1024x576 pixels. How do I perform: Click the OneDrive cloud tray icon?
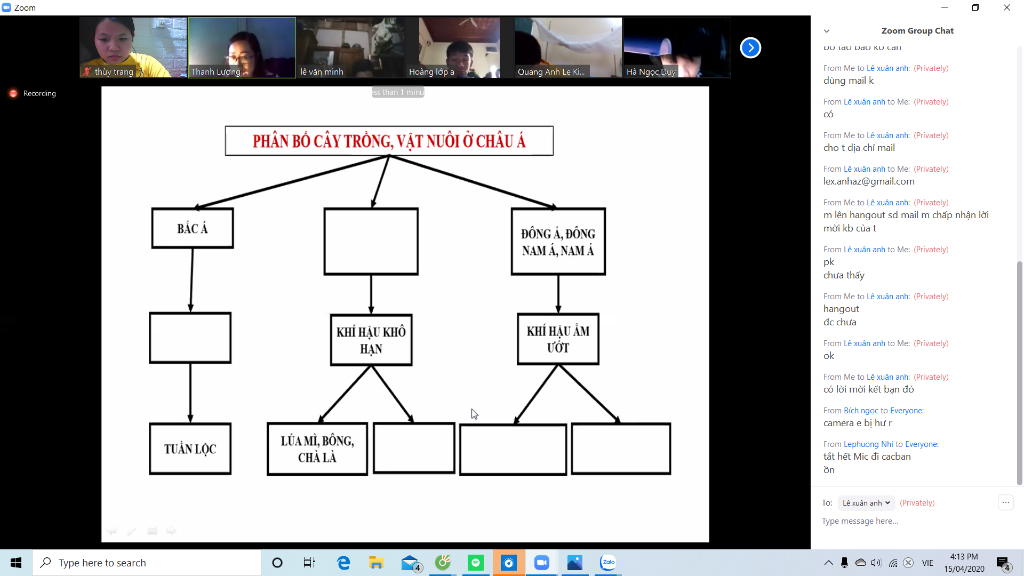click(x=861, y=562)
